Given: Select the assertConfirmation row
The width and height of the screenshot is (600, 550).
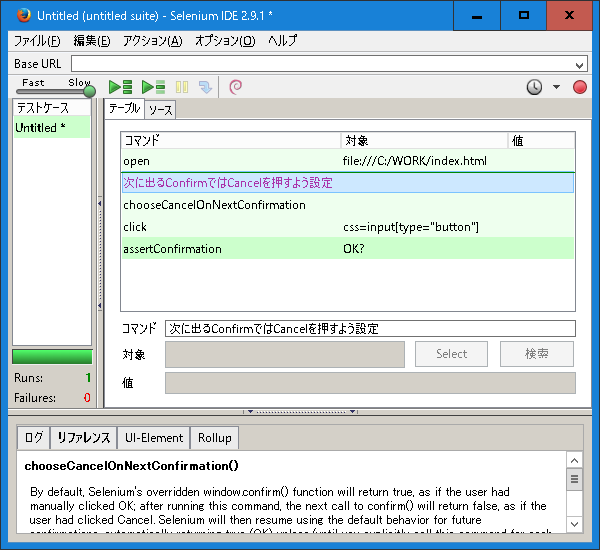Looking at the screenshot, I should (348, 248).
